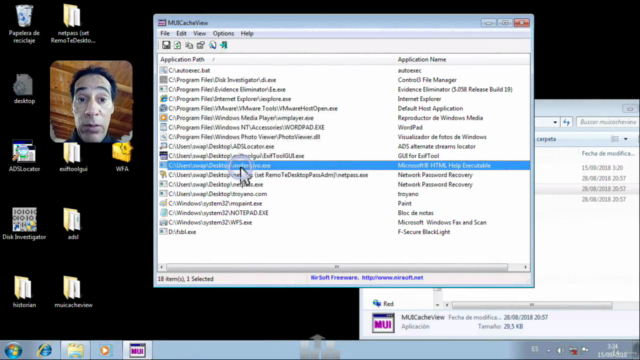Click the volume icon in system tray

click(560, 351)
